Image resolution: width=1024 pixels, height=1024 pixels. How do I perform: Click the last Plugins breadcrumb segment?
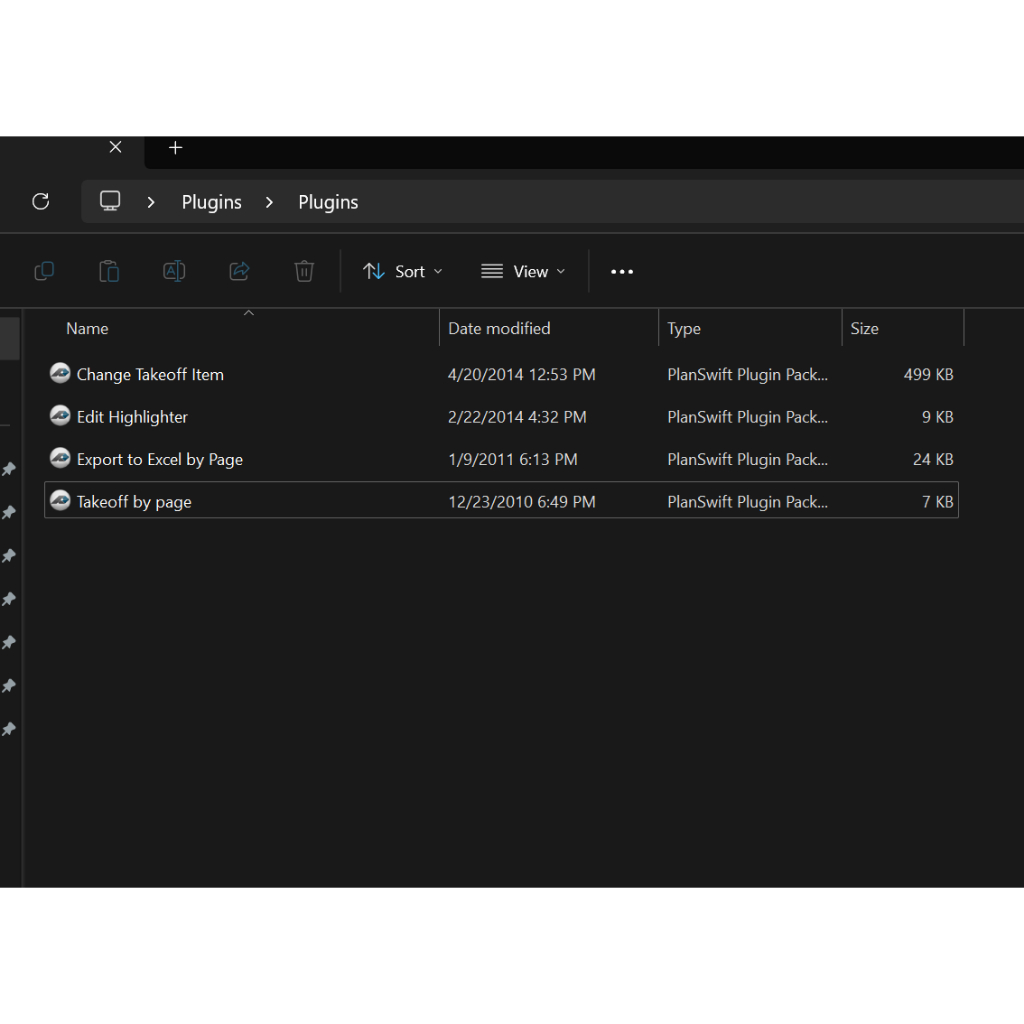pos(328,202)
